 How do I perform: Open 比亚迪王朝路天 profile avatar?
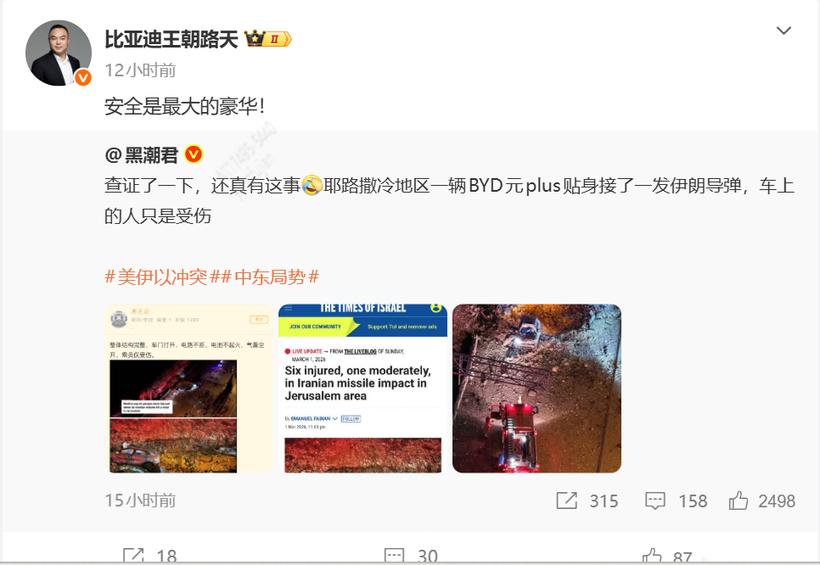pos(58,53)
